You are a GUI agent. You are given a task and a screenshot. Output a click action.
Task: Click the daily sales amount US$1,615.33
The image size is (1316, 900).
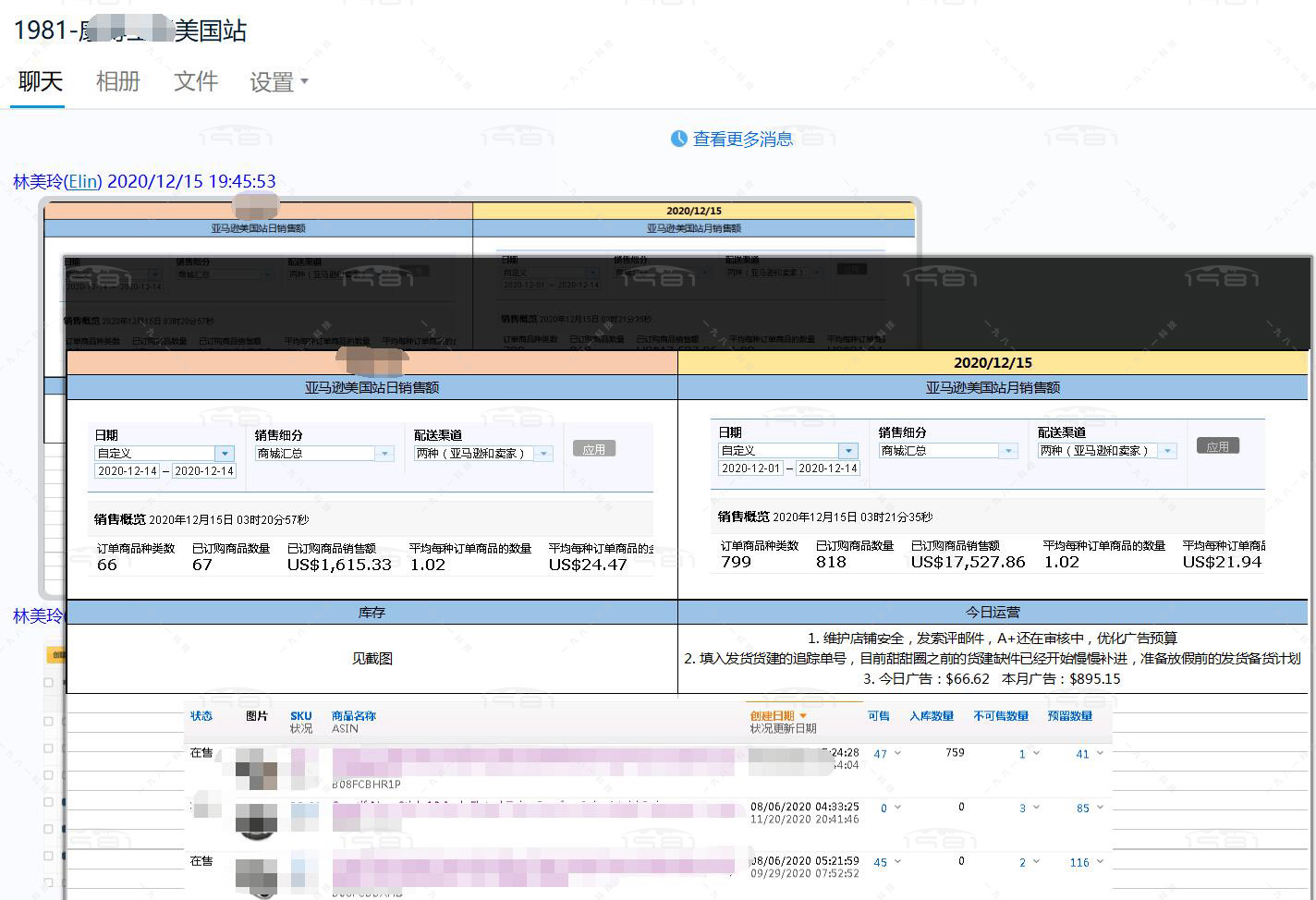(339, 565)
